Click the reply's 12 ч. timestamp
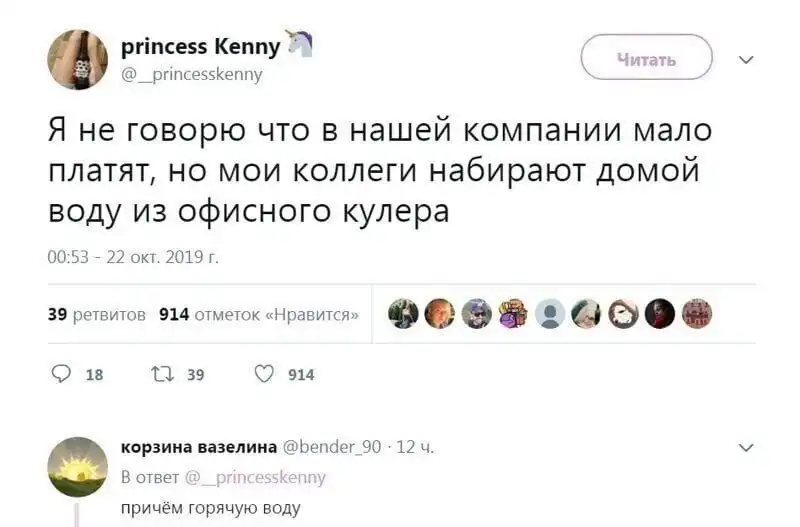 click(414, 447)
